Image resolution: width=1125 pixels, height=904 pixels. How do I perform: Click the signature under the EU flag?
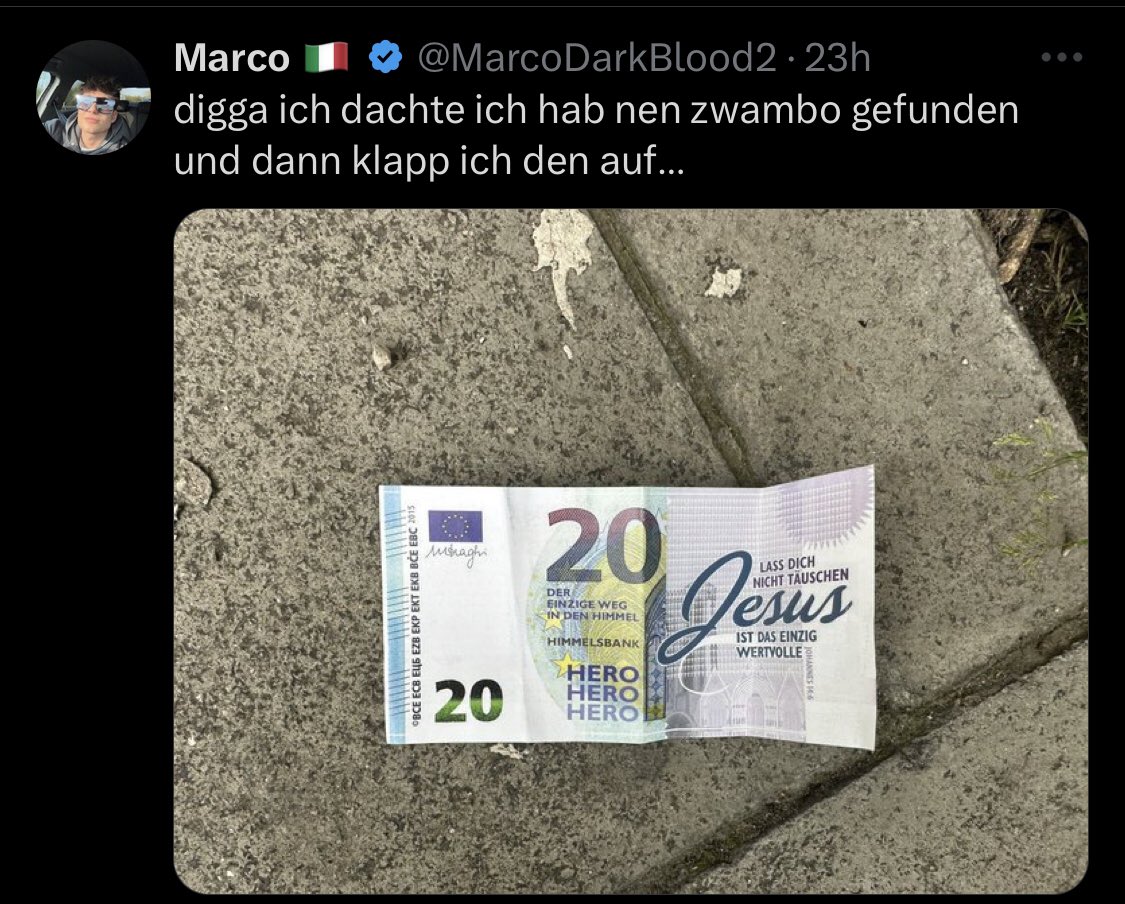coord(457,553)
